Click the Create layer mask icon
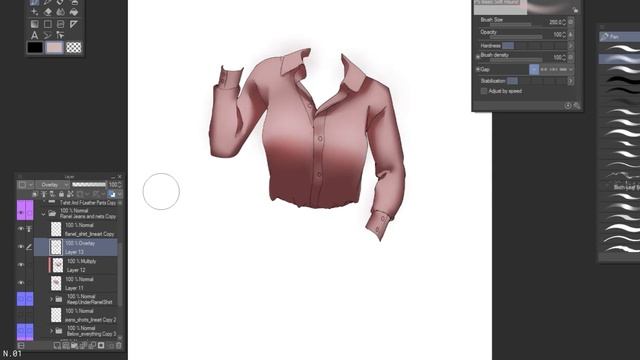640x360 pixels. 101,346
